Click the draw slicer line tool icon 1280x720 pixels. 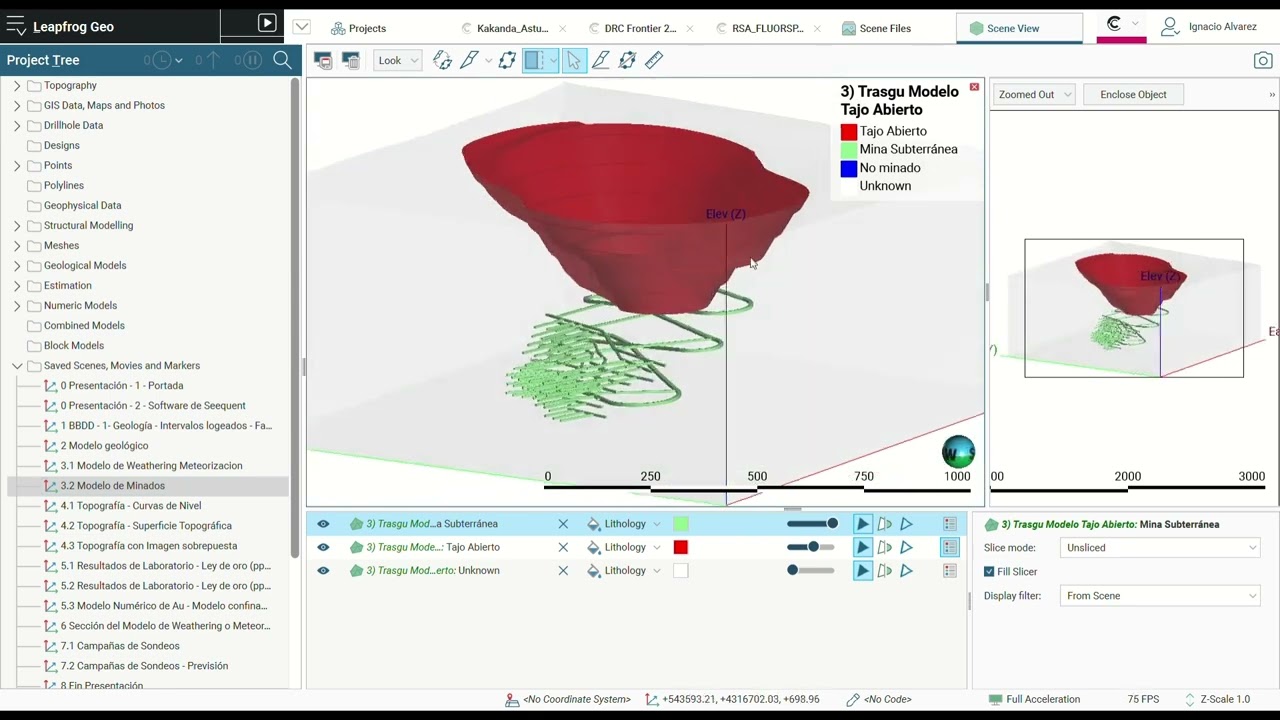(469, 61)
